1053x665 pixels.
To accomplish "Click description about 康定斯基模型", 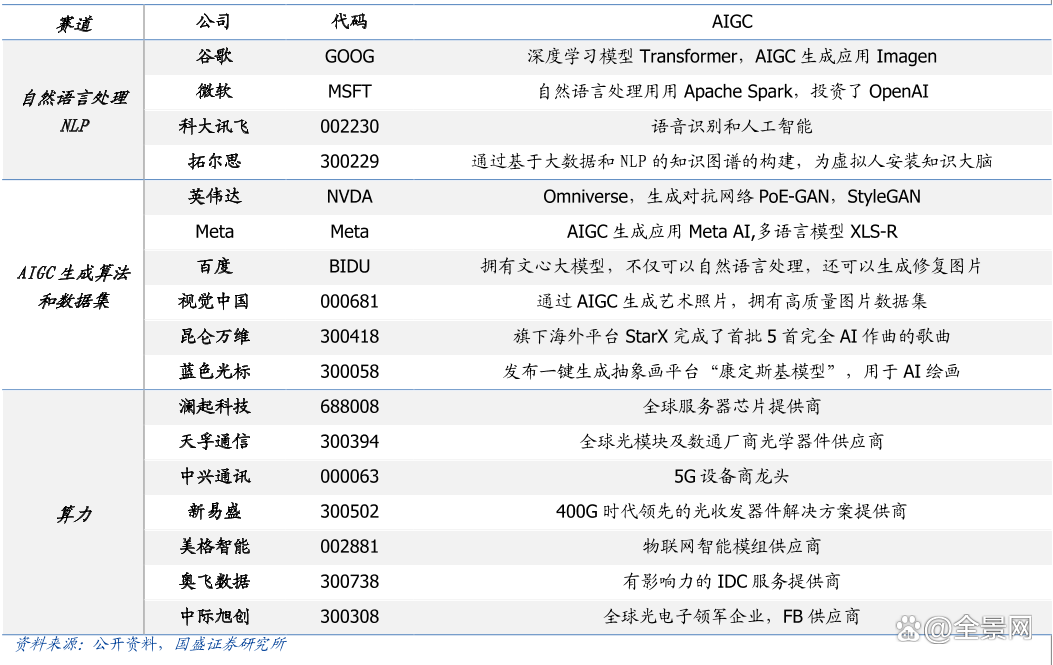I will [x=732, y=371].
